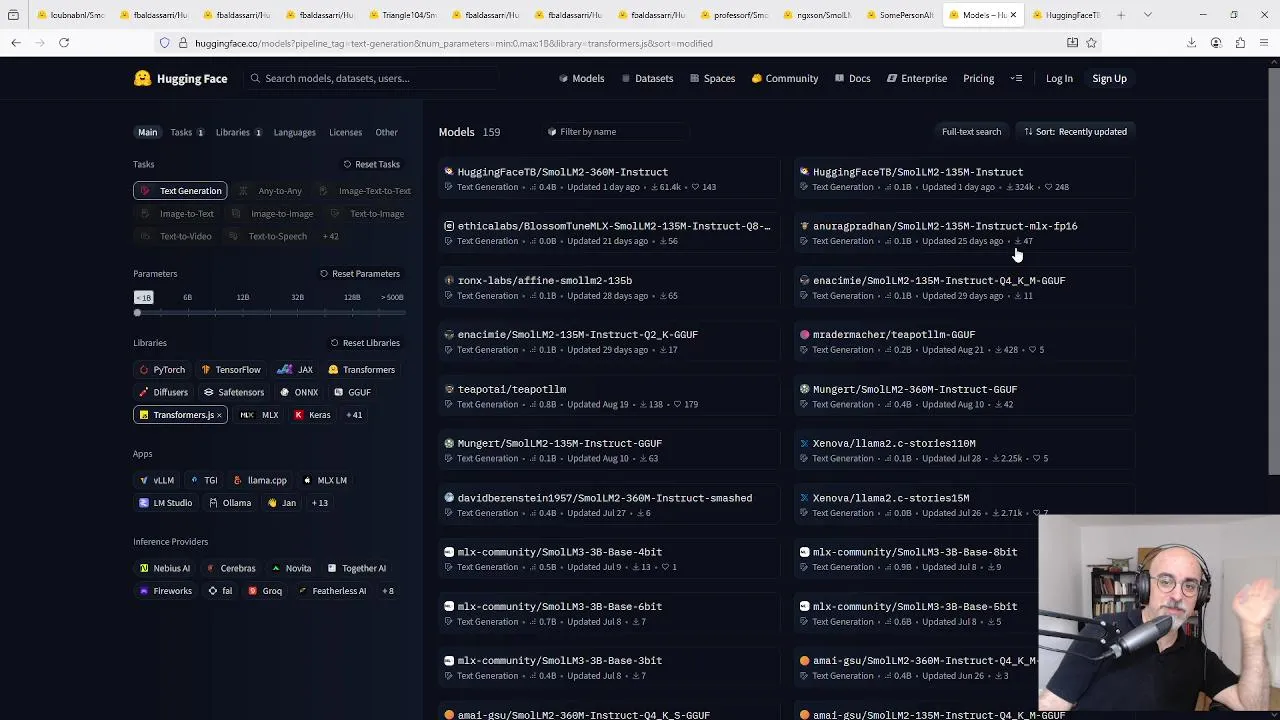The image size is (1280, 720).
Task: Switch to the Libraries filter tab
Action: point(238,132)
